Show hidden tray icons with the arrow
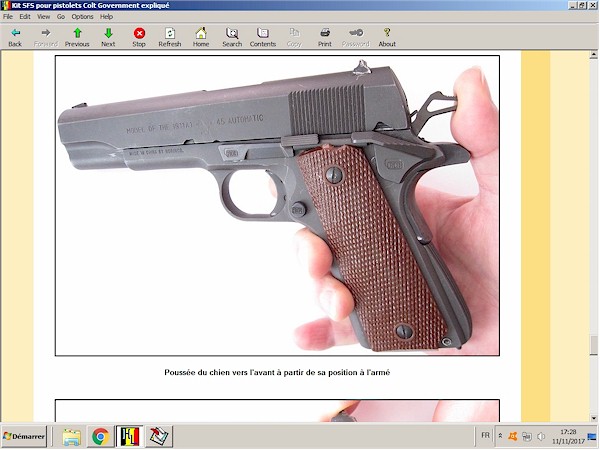Image resolution: width=600 pixels, height=450 pixels. [500, 436]
